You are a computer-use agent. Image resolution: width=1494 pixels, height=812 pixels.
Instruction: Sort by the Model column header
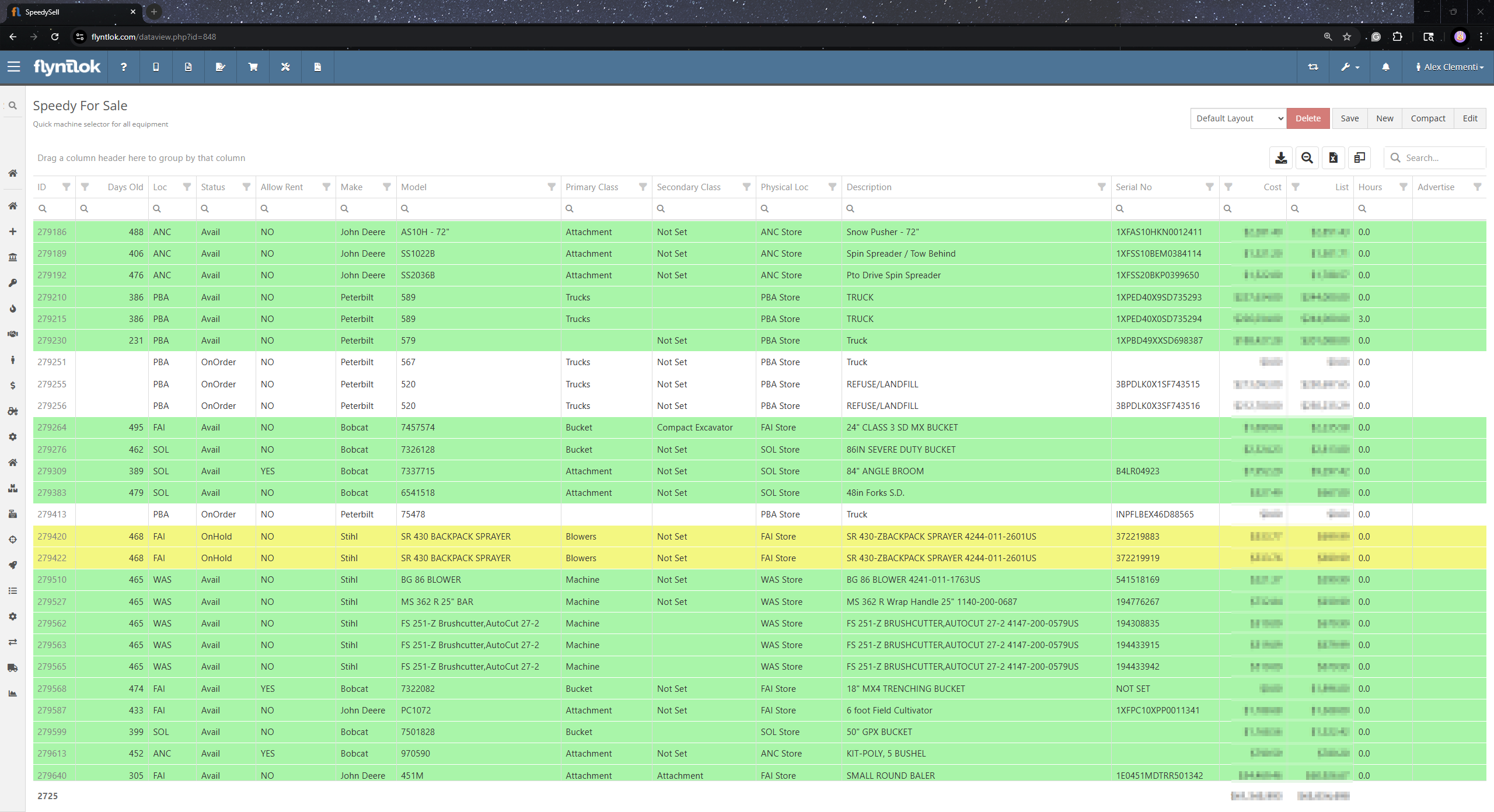(x=414, y=187)
